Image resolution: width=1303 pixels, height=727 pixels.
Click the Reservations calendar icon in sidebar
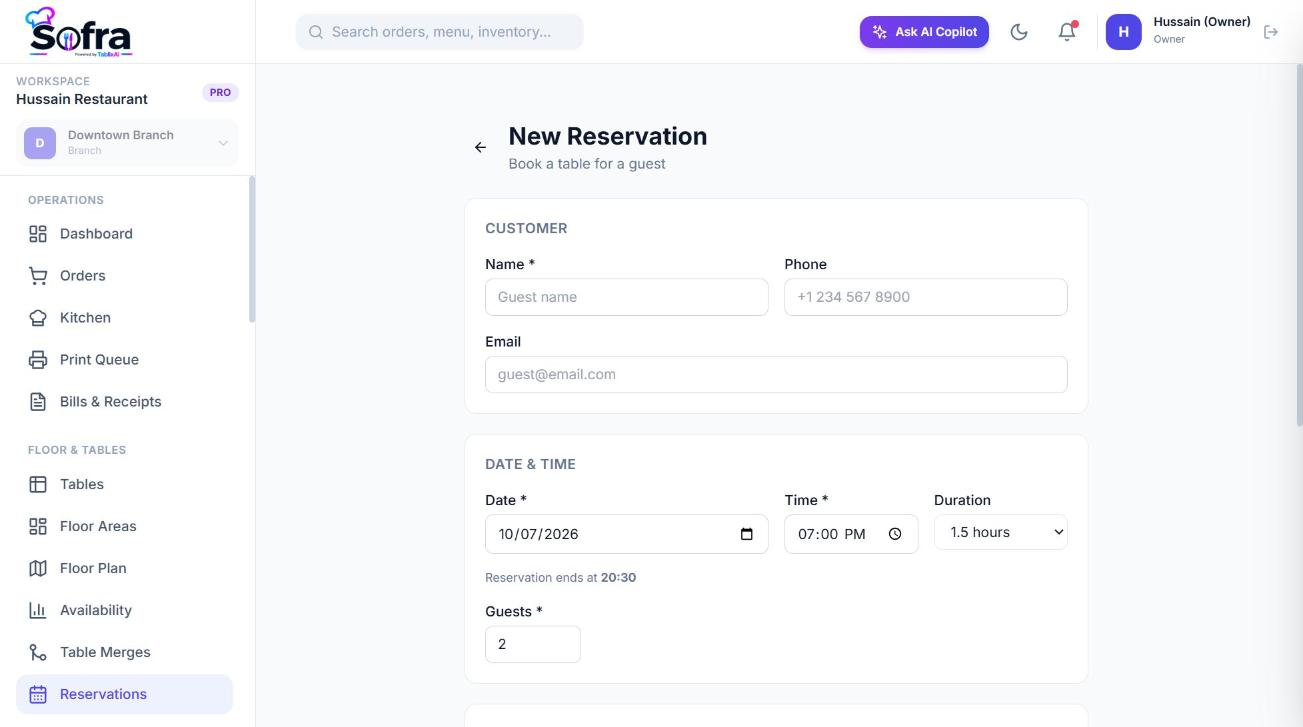38,694
